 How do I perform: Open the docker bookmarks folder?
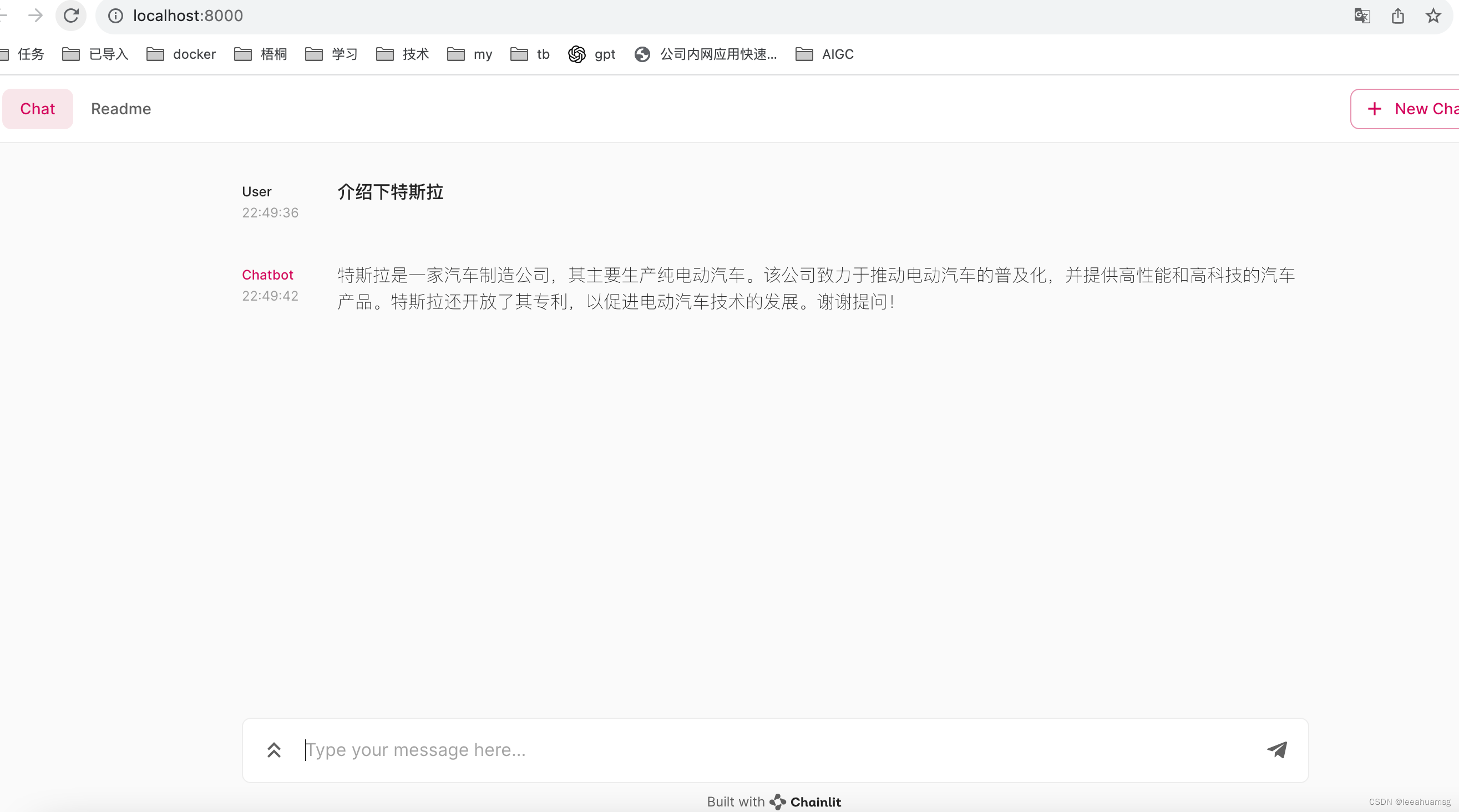click(x=181, y=54)
